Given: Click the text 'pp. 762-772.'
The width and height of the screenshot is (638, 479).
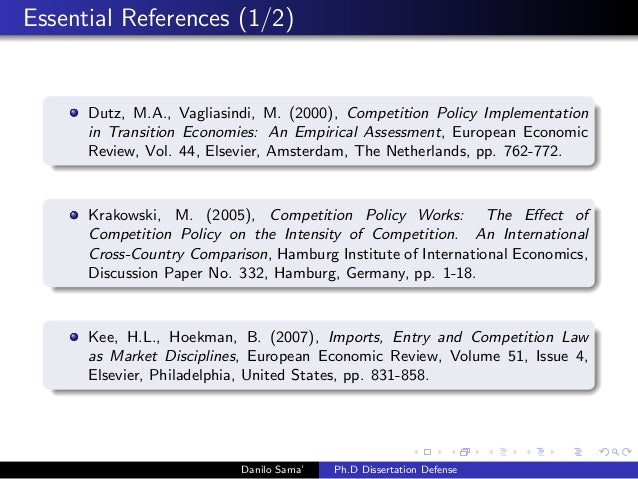Looking at the screenshot, I should (x=519, y=151).
